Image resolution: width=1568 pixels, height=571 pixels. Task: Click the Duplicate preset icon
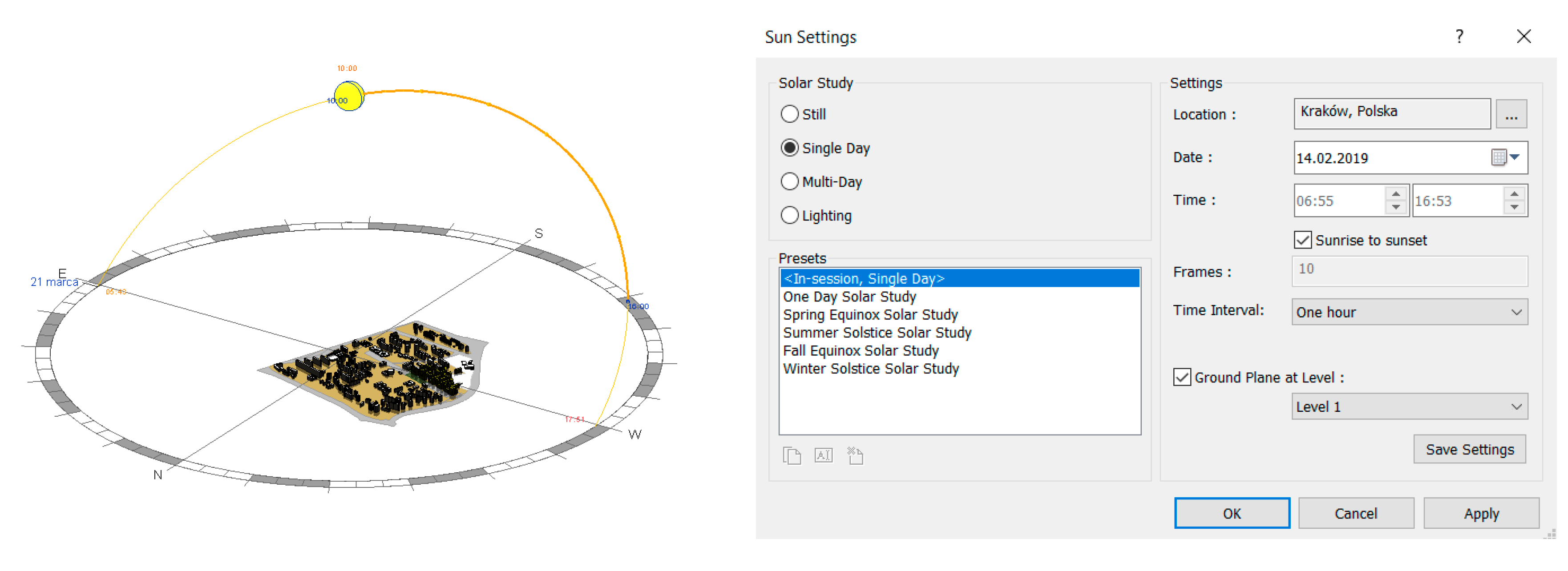792,455
